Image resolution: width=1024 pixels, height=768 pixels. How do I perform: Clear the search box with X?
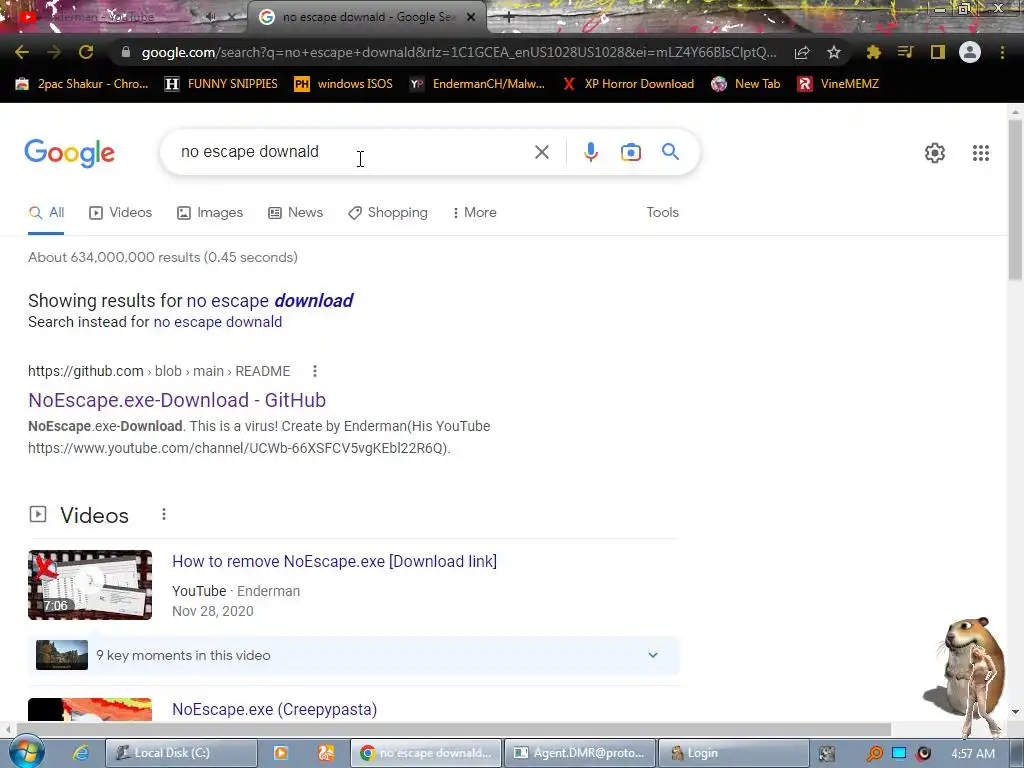541,152
